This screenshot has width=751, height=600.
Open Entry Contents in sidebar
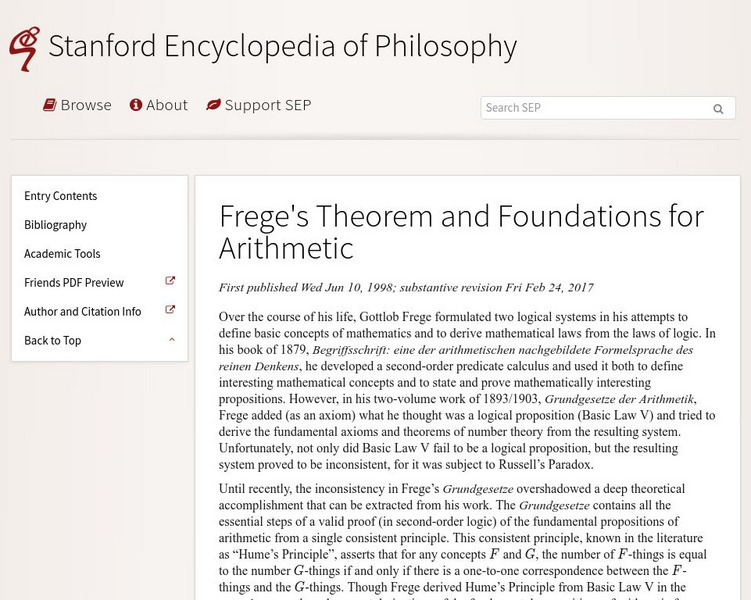click(x=61, y=196)
